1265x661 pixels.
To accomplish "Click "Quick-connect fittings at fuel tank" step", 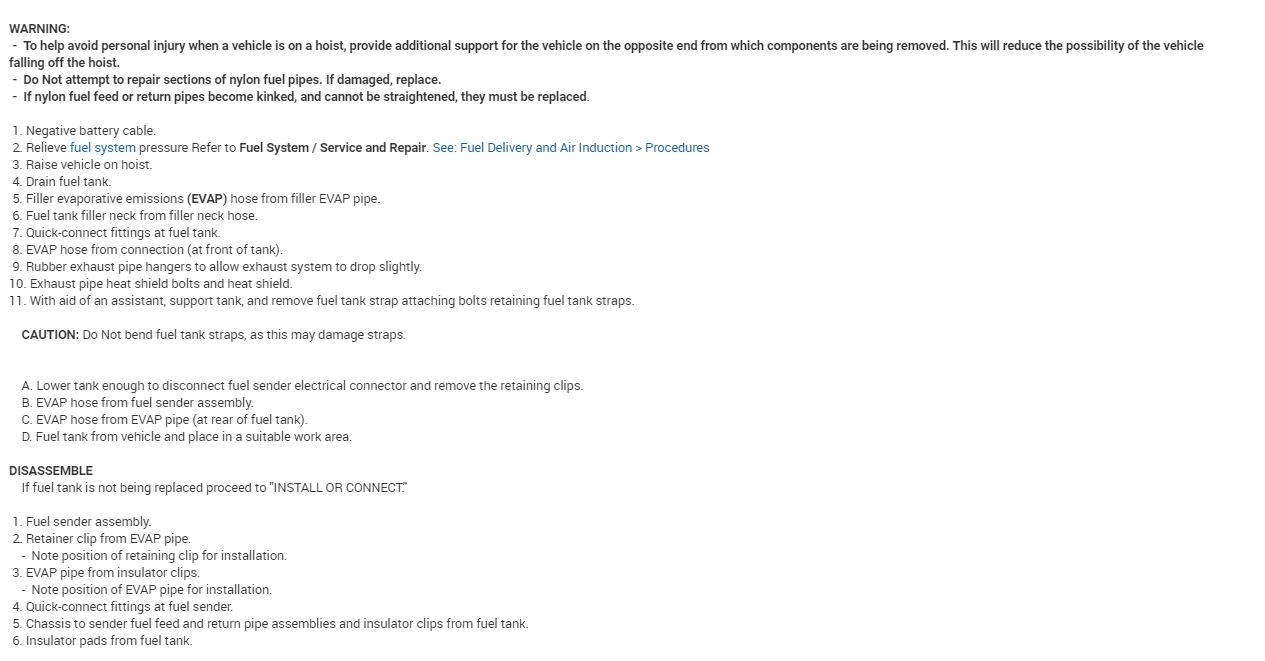I will pyautogui.click(x=122, y=233).
